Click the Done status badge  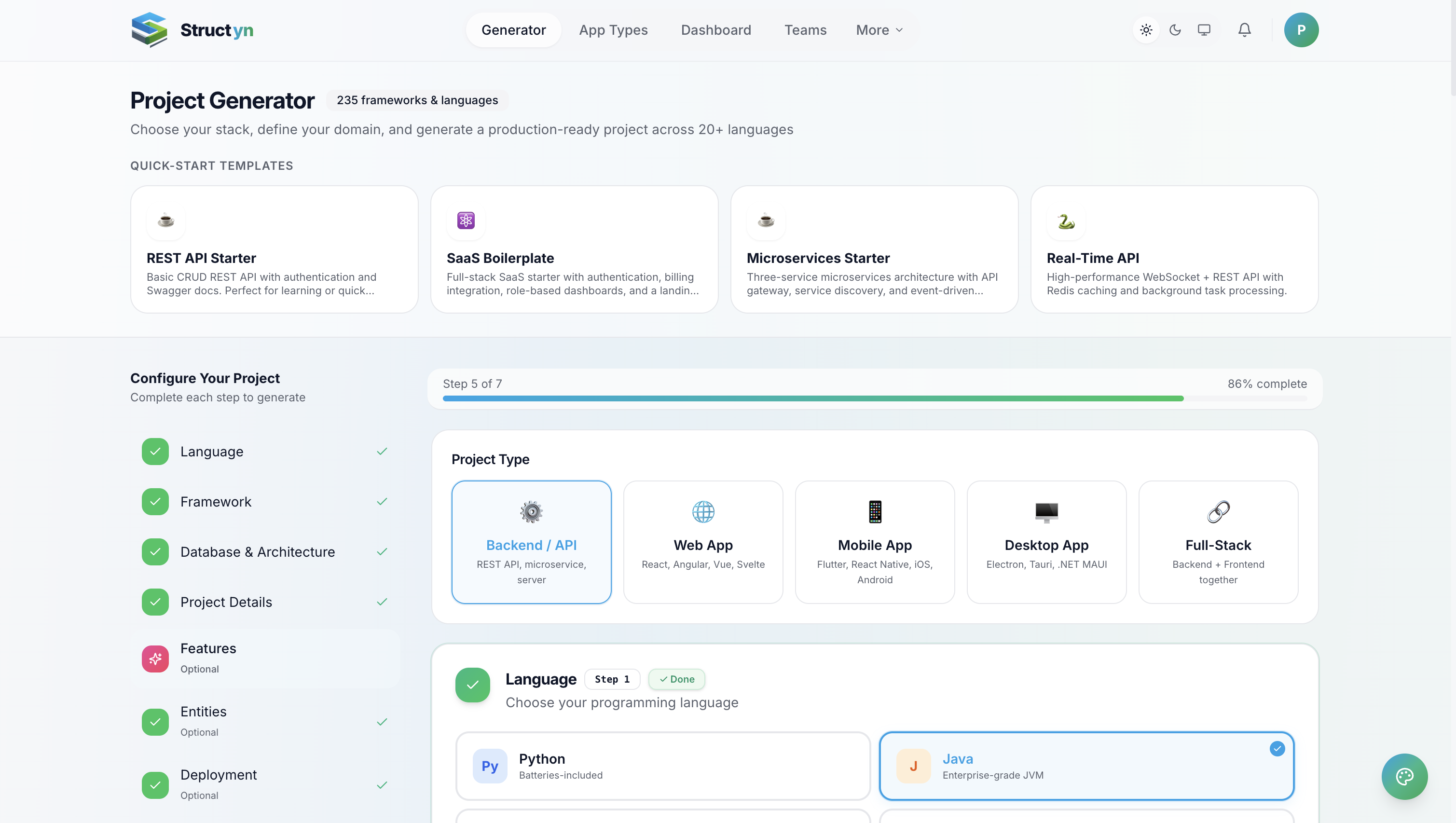(676, 679)
